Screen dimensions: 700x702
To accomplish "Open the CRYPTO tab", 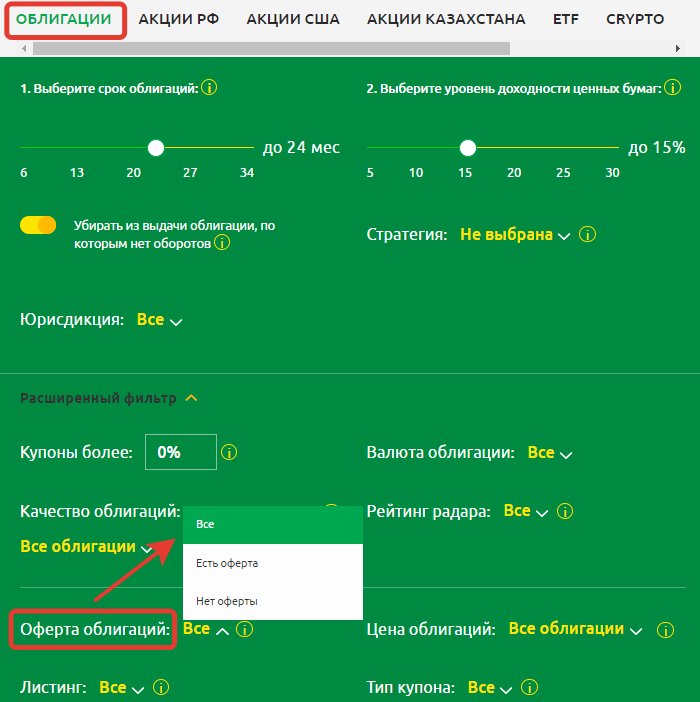I will tap(634, 19).
